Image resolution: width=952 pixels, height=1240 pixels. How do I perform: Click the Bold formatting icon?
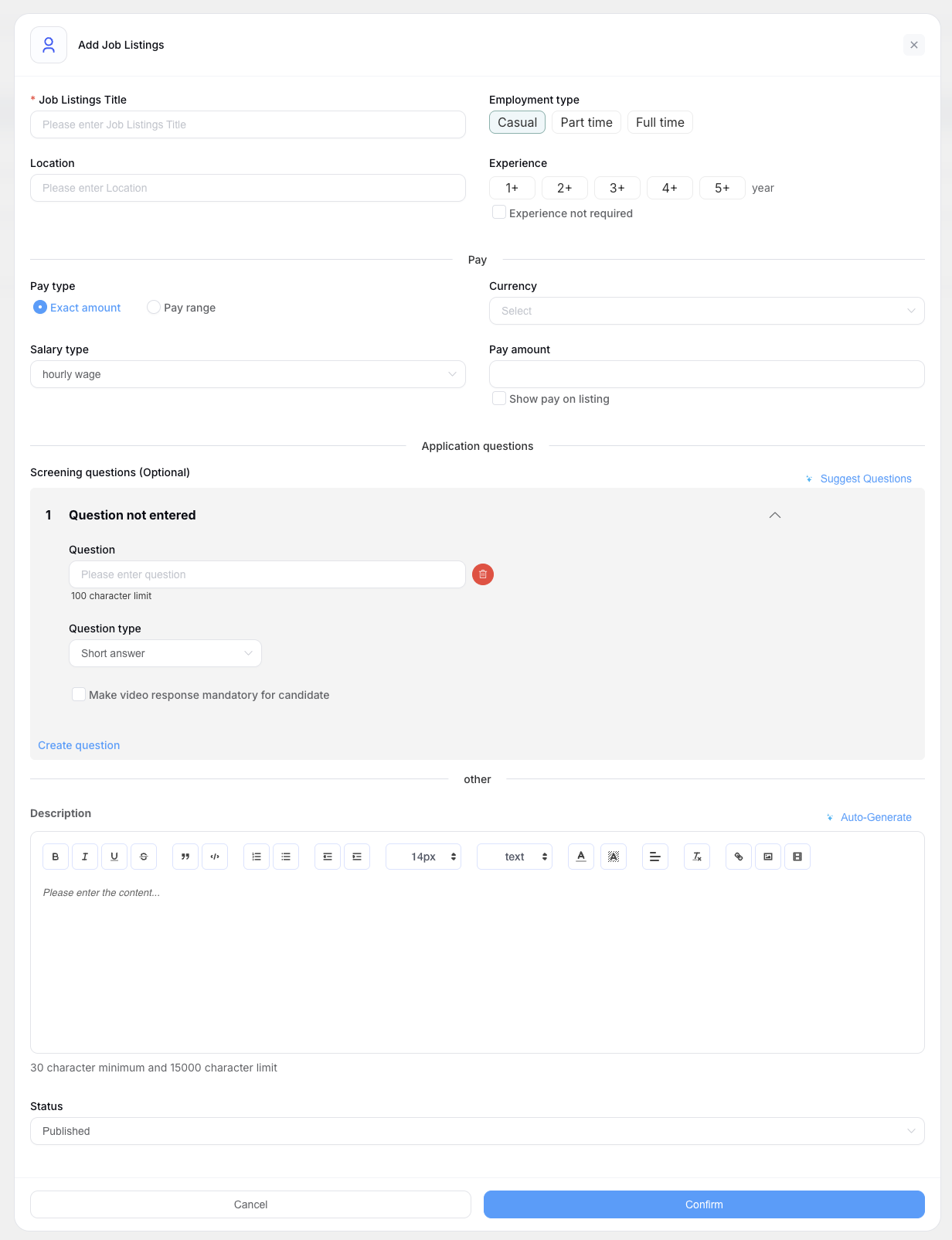pos(56,857)
